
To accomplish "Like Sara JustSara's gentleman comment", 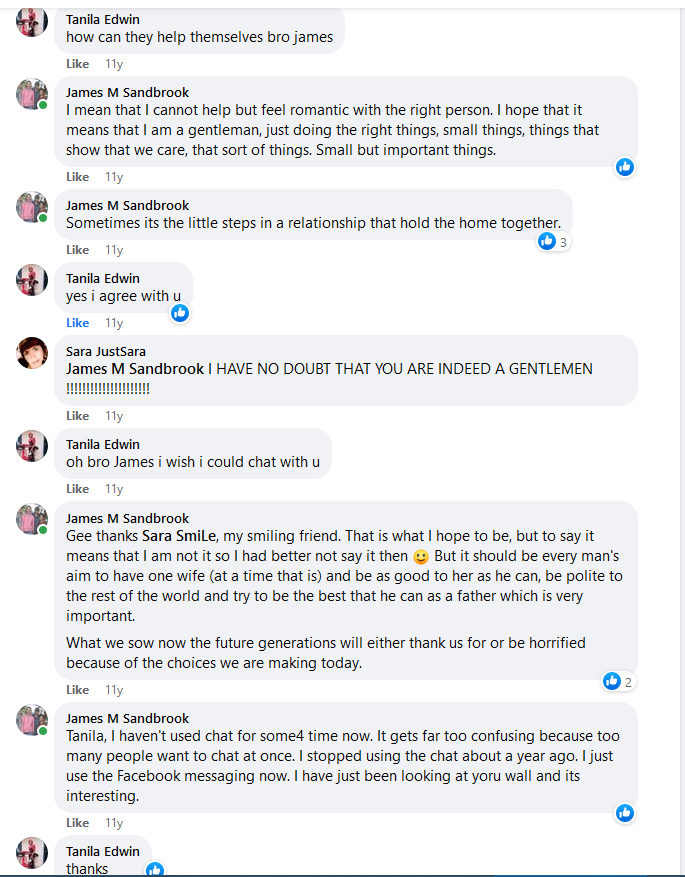I will 77,416.
